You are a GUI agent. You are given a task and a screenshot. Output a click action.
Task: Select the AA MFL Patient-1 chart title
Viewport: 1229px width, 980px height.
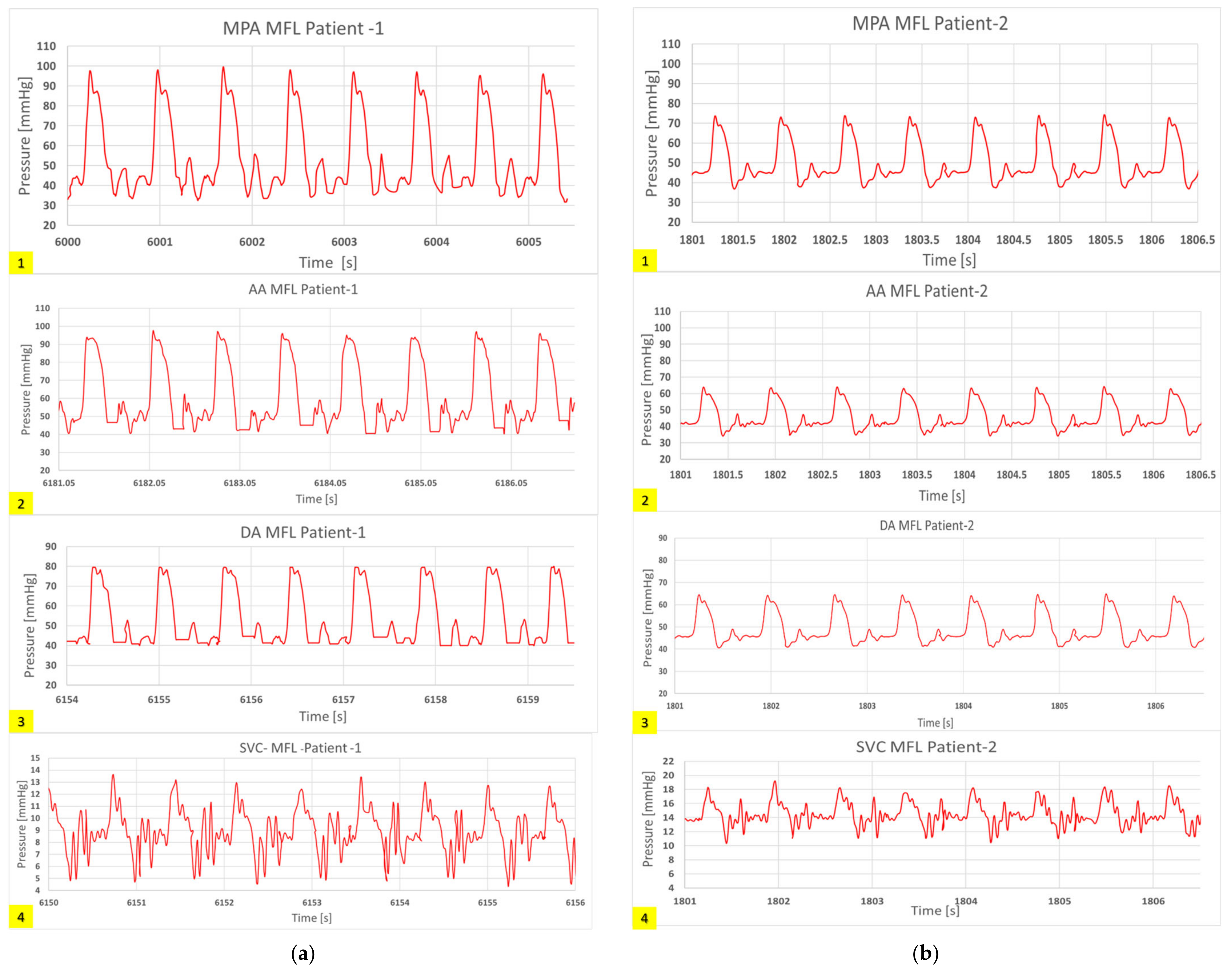coord(303,290)
